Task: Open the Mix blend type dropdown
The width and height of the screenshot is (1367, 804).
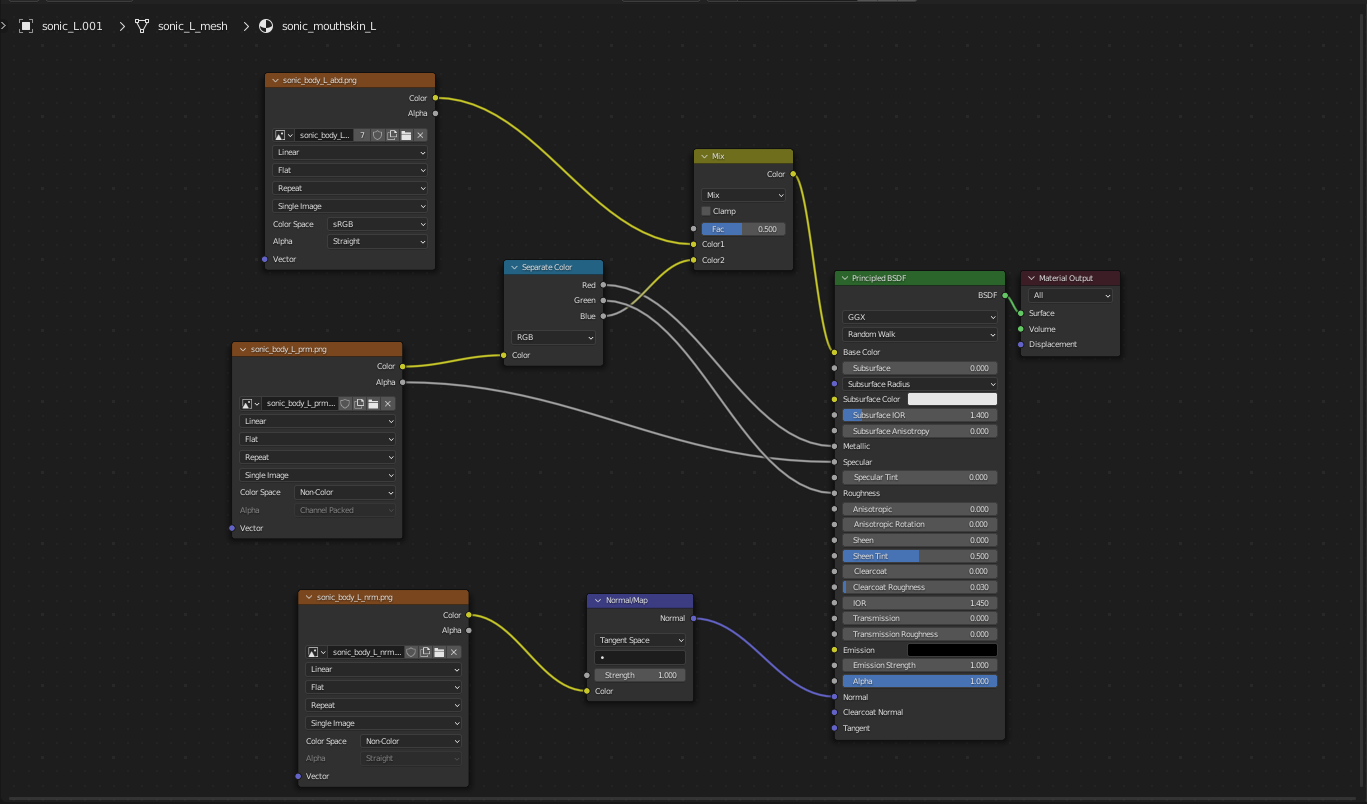Action: pyautogui.click(x=743, y=195)
